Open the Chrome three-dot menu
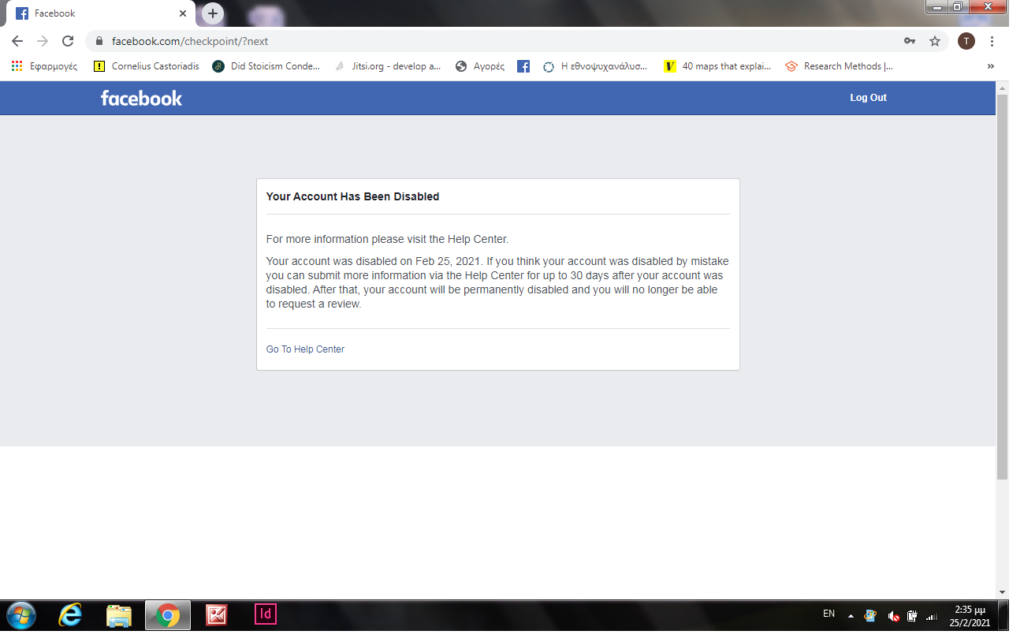1024x642 pixels. pyautogui.click(x=991, y=41)
